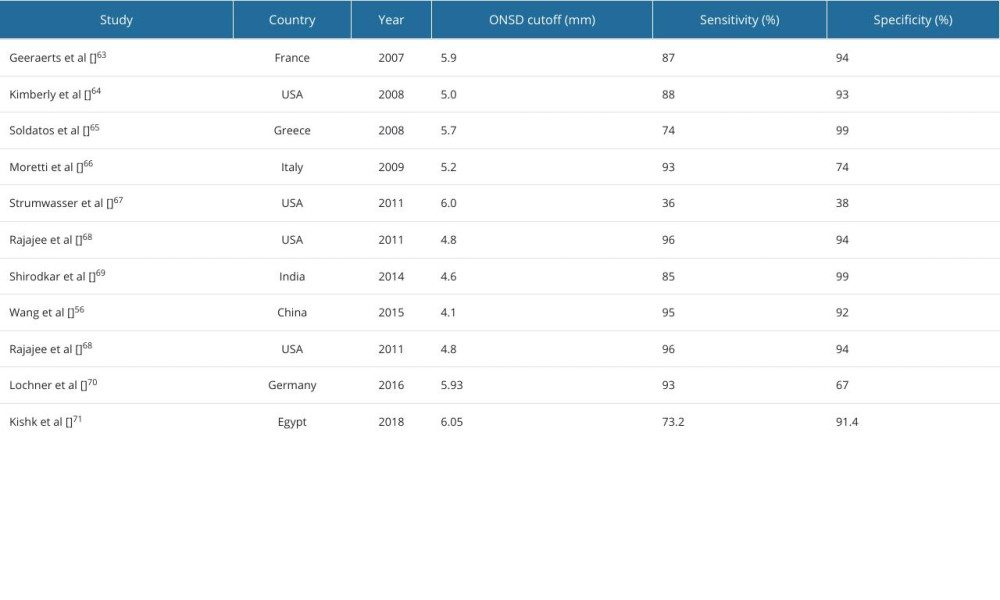This screenshot has height=600, width=1000.
Task: Open reference 66 for Moretti et al
Action: [x=88, y=164]
